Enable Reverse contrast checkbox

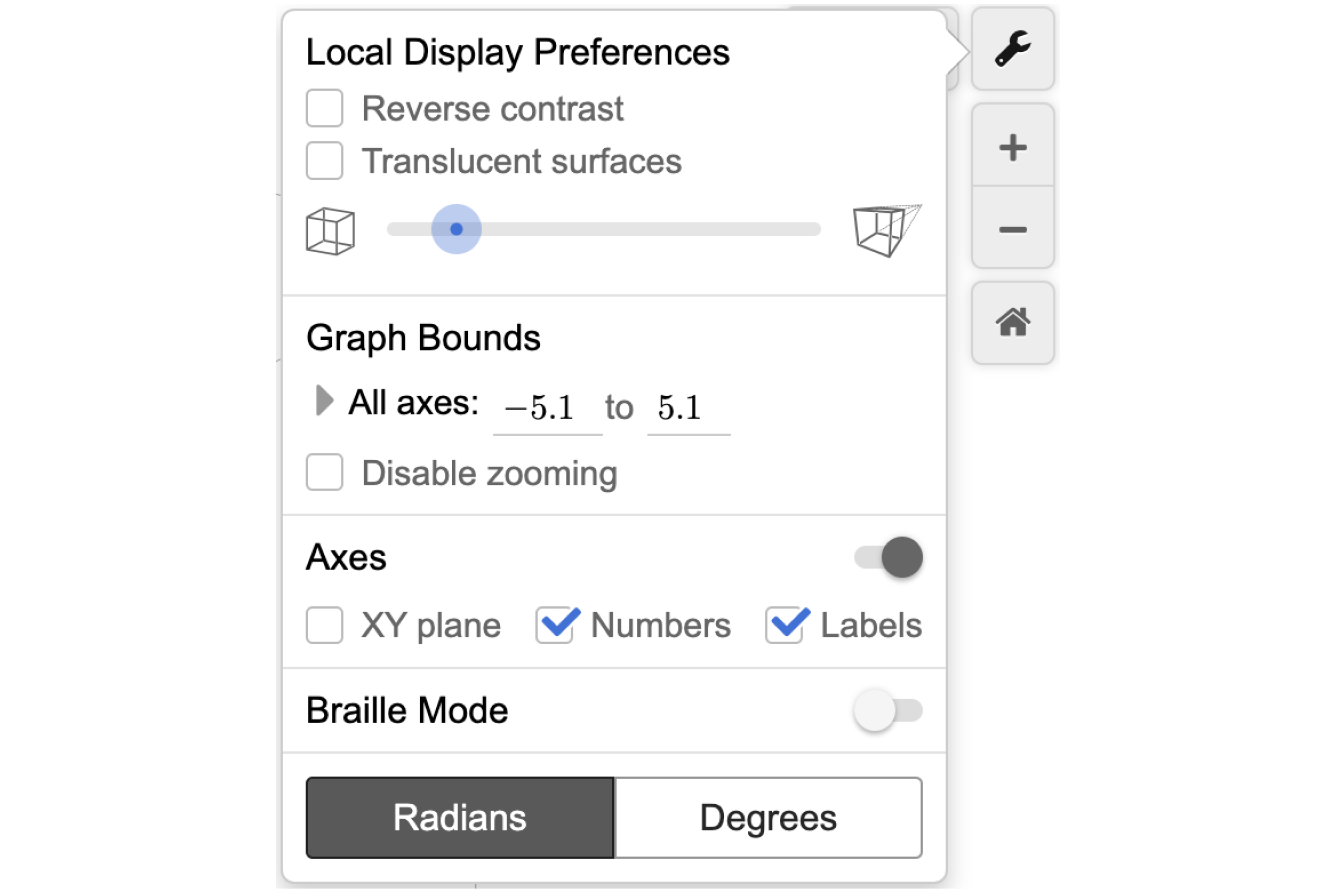pyautogui.click(x=325, y=108)
